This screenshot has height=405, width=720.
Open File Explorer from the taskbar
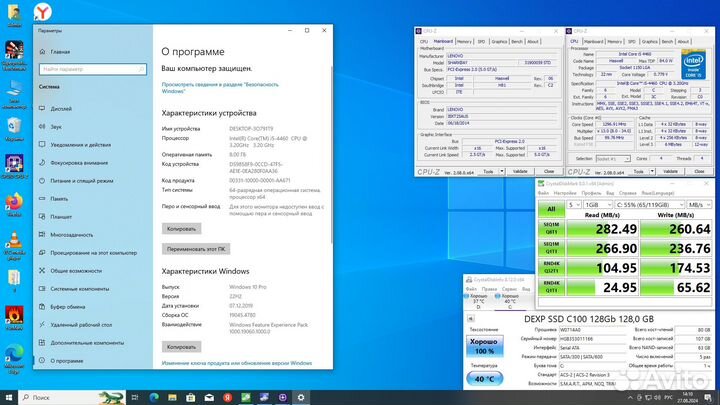click(x=172, y=398)
